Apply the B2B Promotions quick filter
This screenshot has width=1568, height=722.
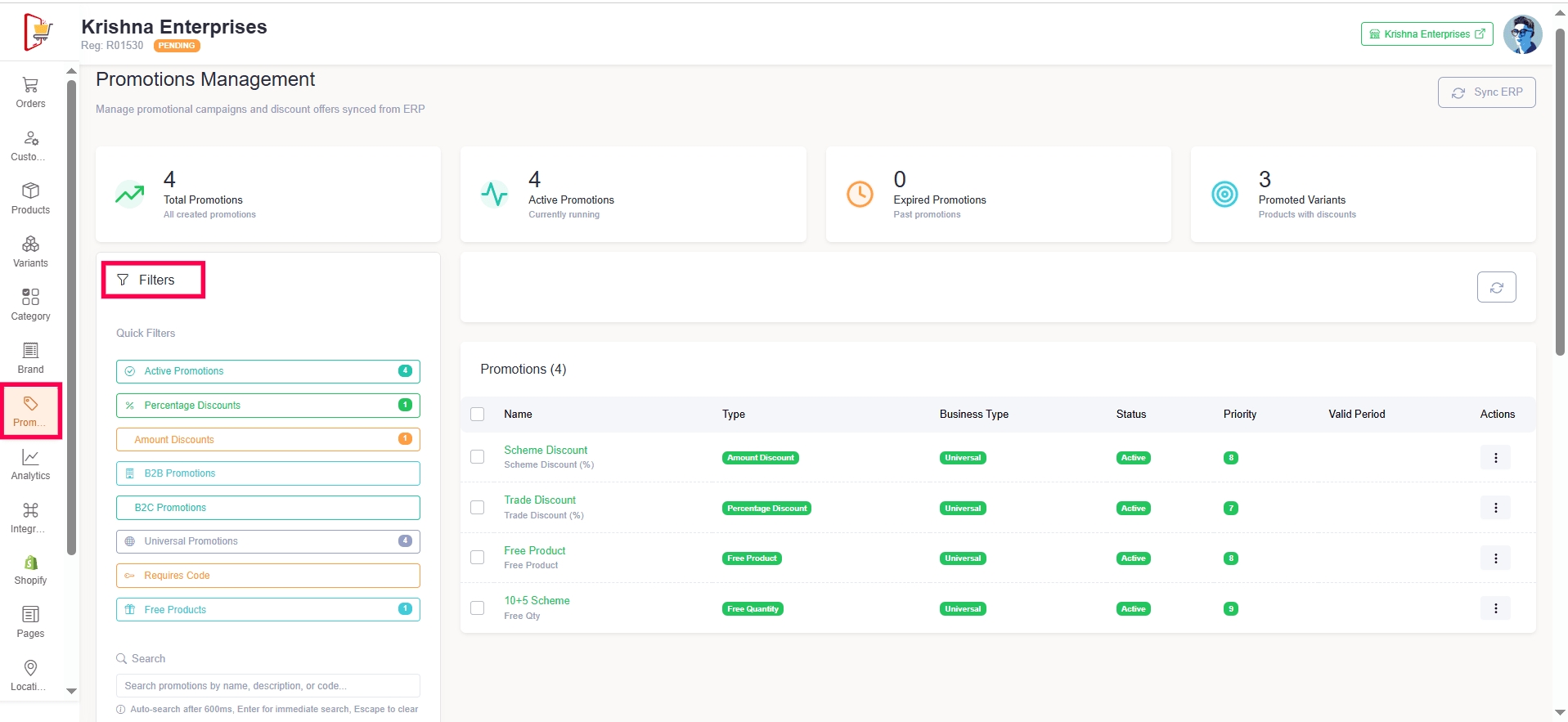coord(267,473)
